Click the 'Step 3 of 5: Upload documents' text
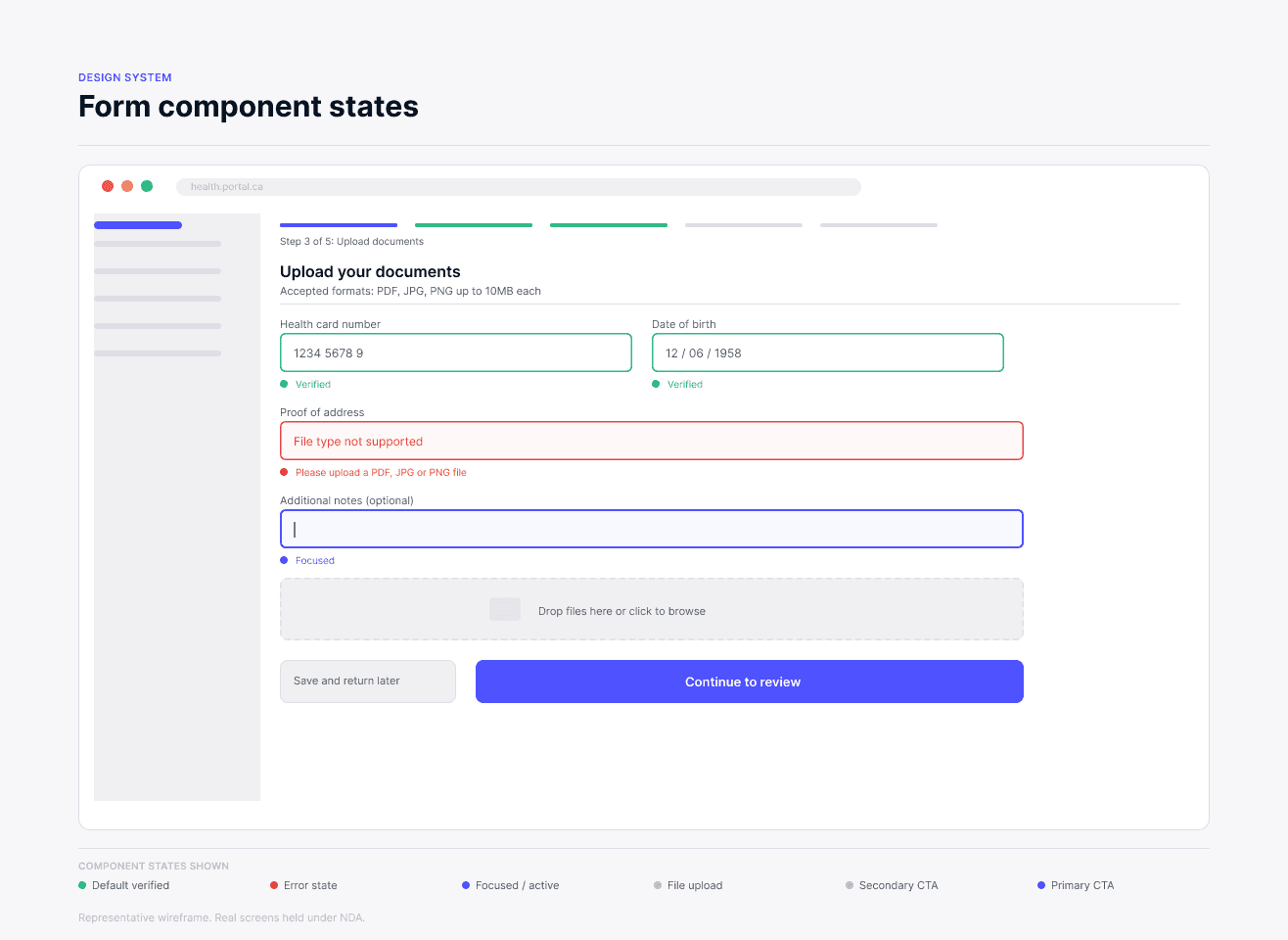Screen dimensions: 1288x940 (x=351, y=241)
